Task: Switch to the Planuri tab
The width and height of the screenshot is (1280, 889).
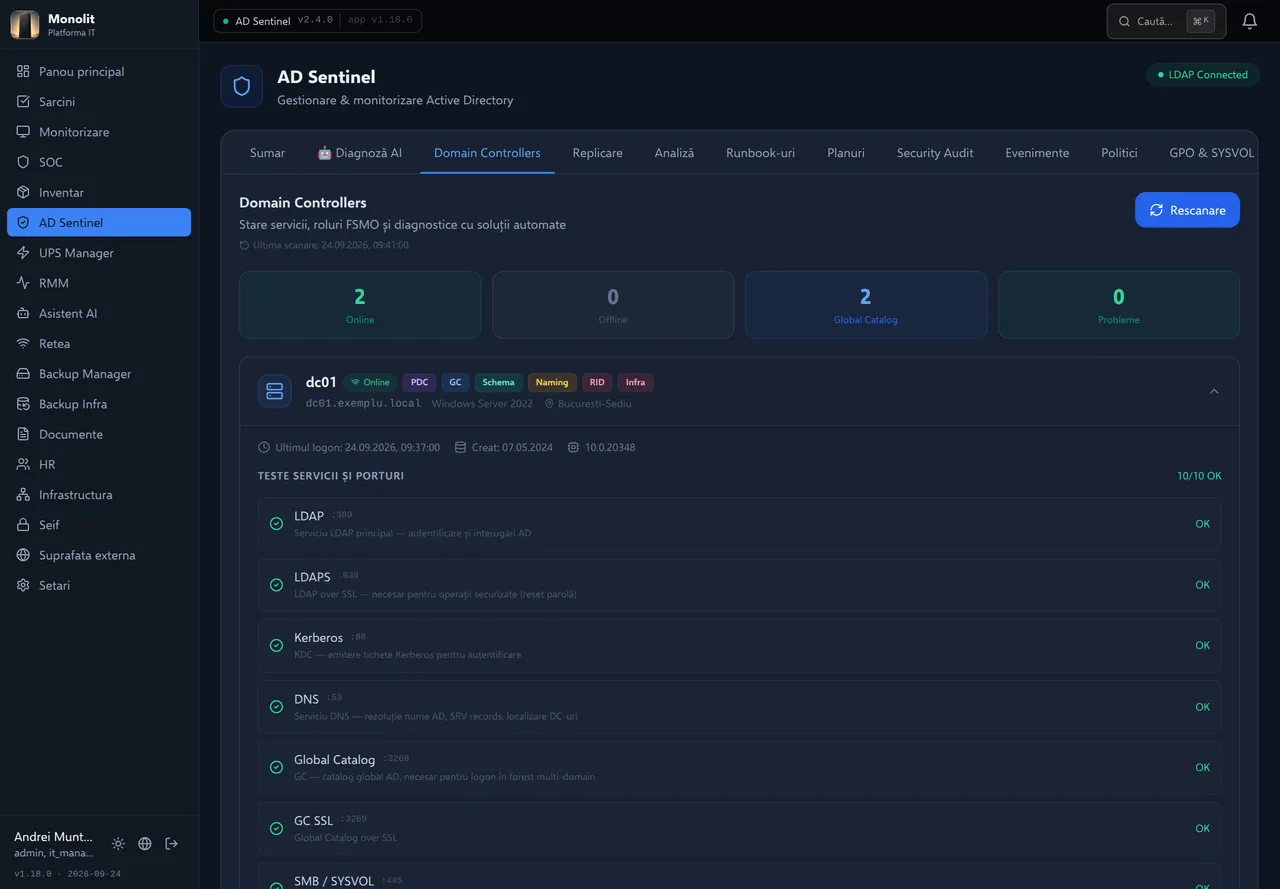Action: pos(846,153)
